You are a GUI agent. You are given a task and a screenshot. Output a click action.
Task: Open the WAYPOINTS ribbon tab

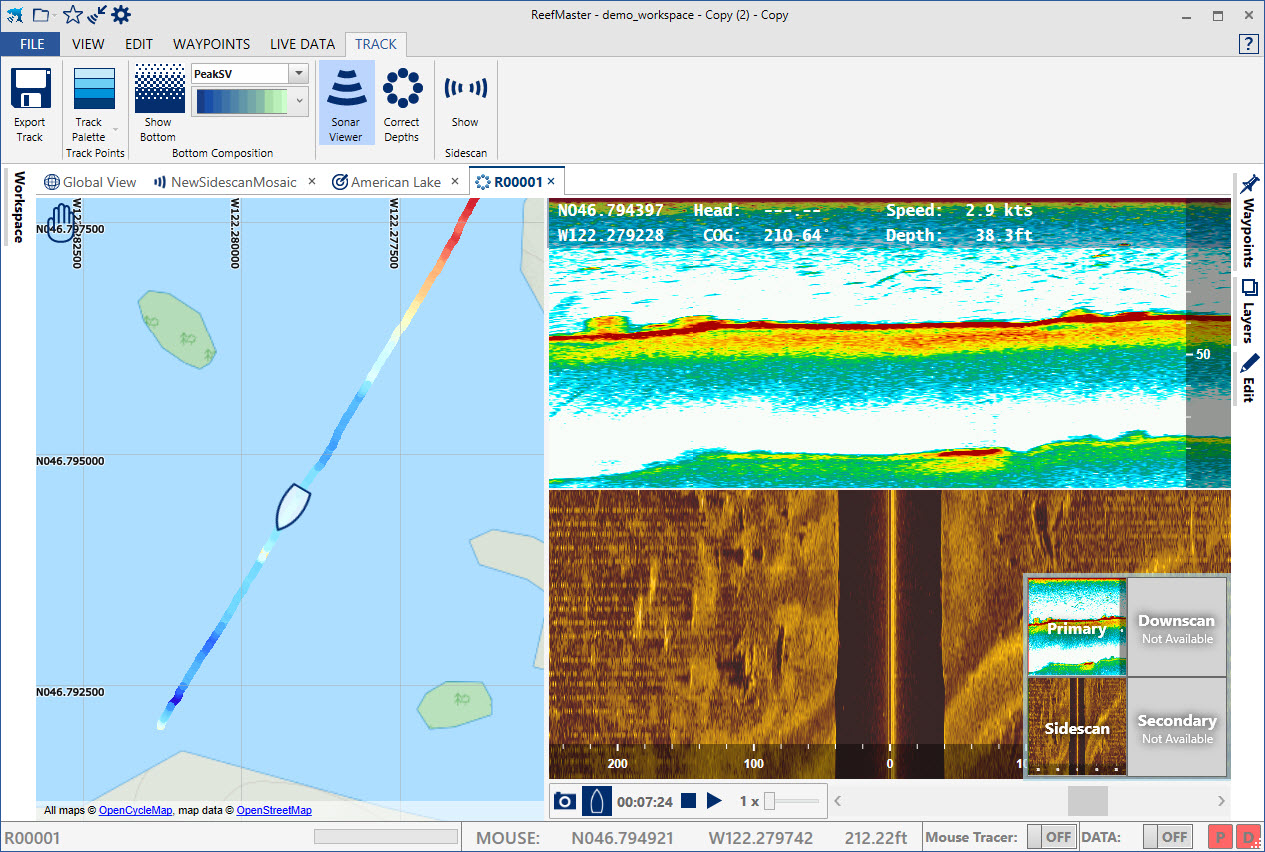tap(211, 44)
